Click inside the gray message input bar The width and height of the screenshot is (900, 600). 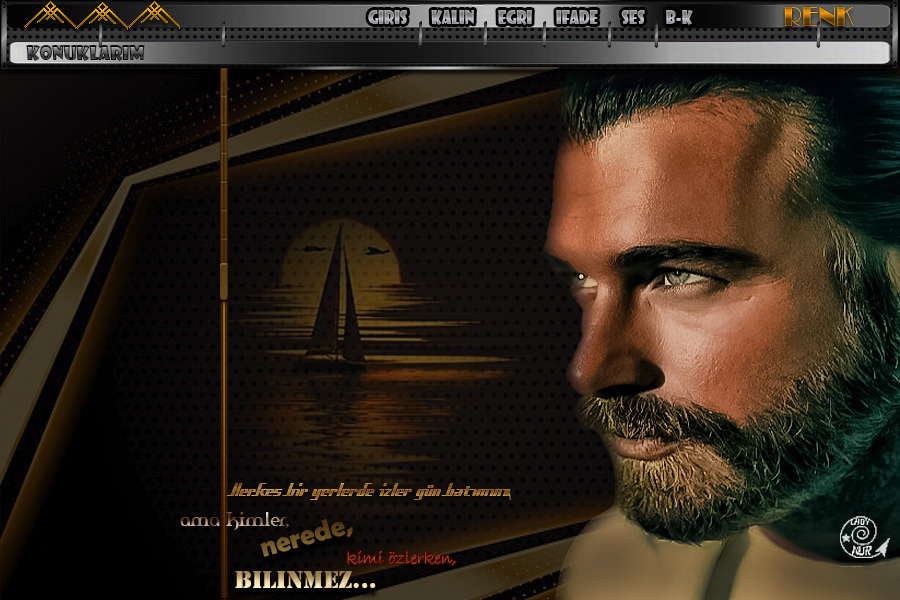(x=500, y=53)
